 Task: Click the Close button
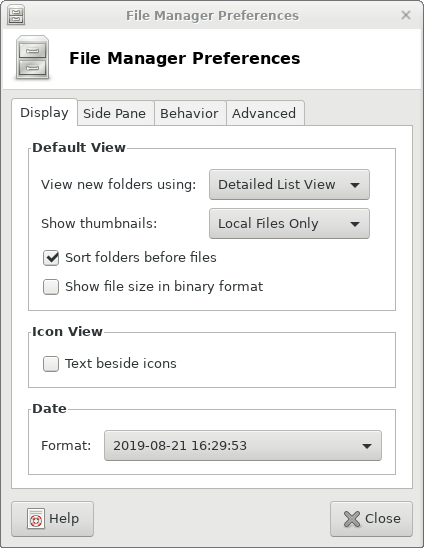click(371, 519)
